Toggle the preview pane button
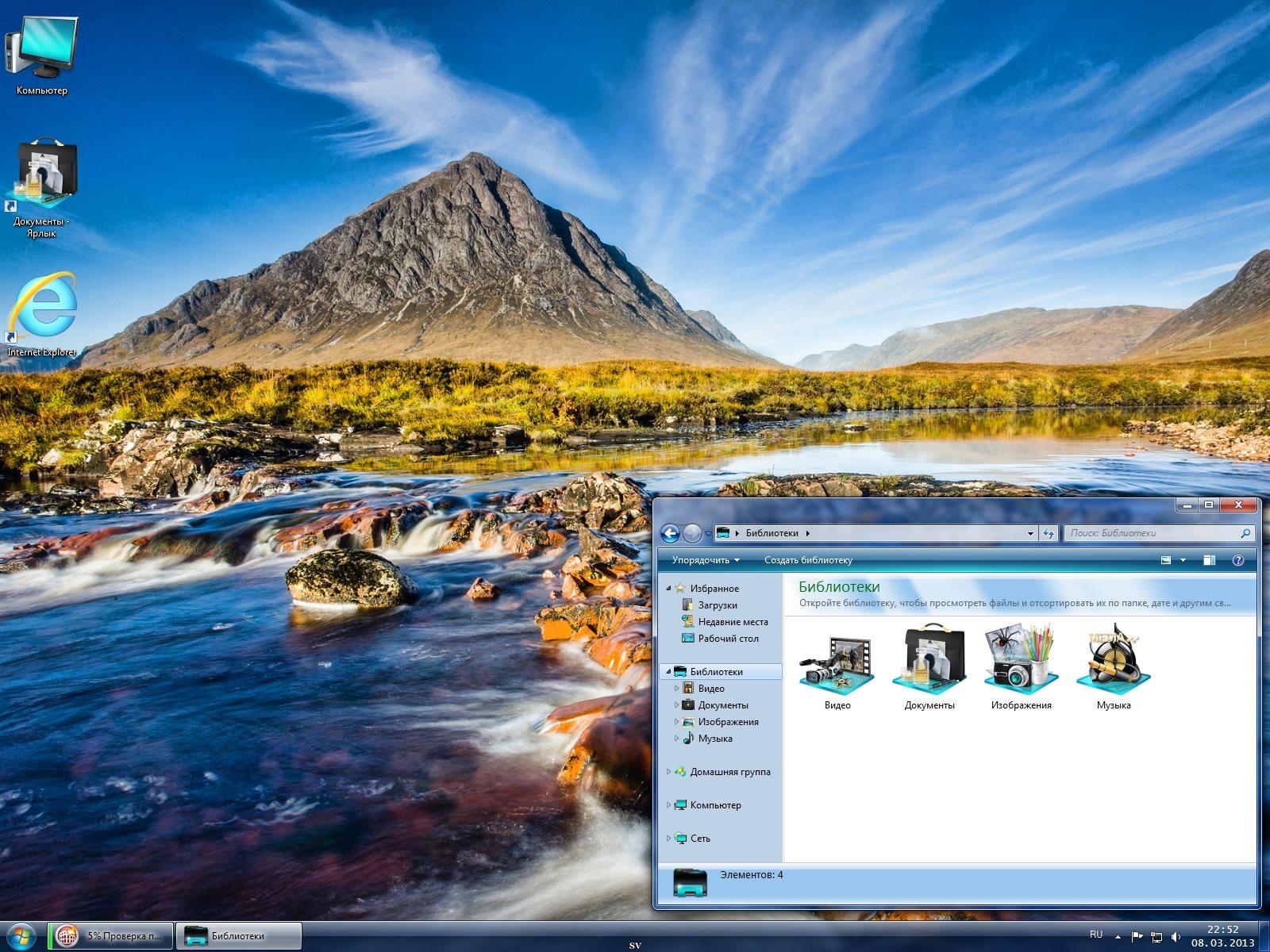This screenshot has height=952, width=1270. point(1209,560)
